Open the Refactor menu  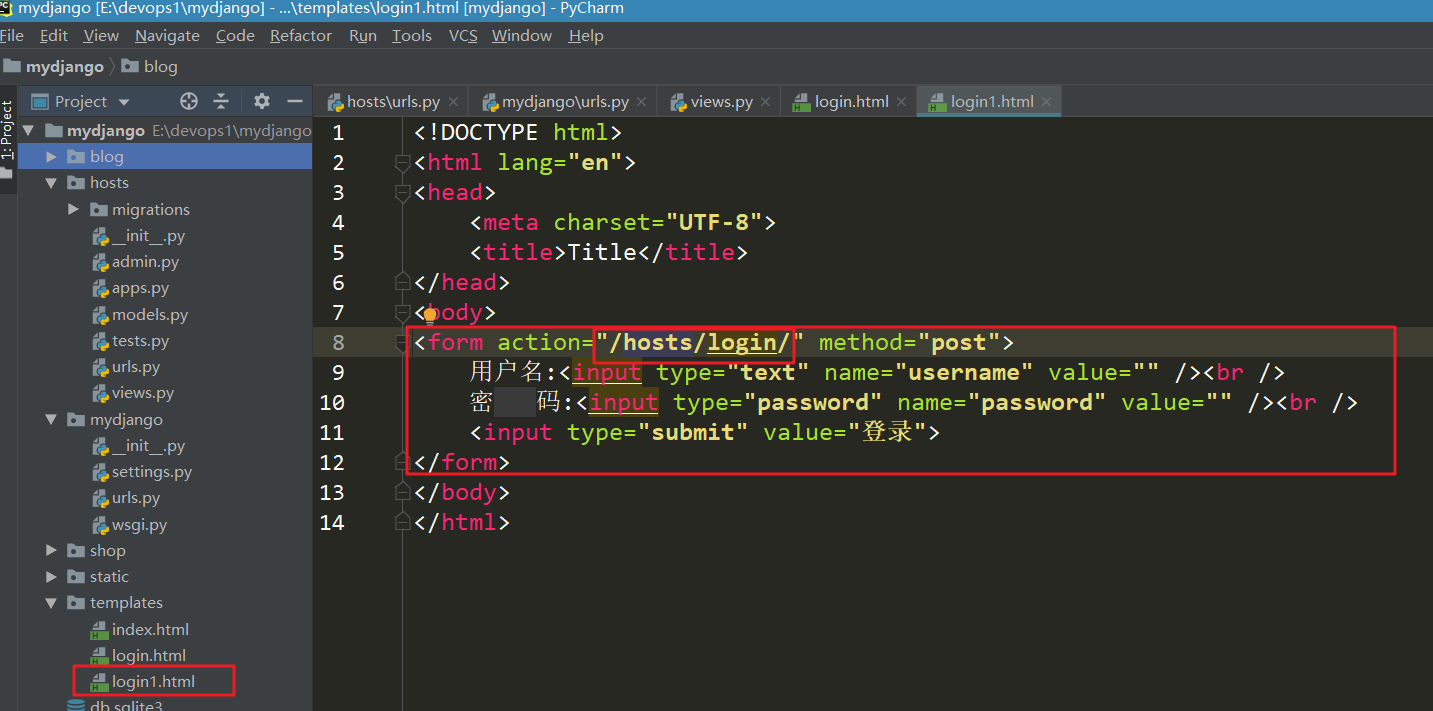click(x=301, y=35)
